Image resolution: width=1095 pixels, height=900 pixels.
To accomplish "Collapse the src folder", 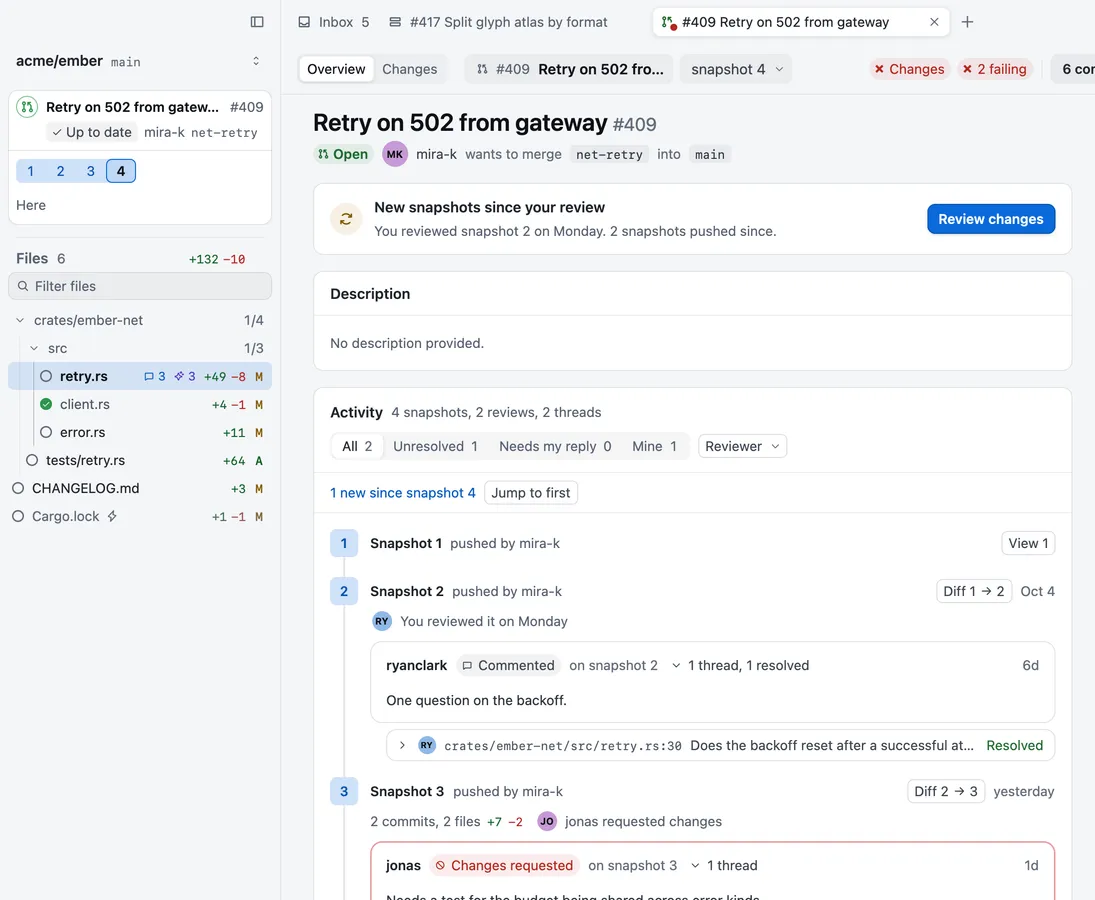I will tap(34, 348).
